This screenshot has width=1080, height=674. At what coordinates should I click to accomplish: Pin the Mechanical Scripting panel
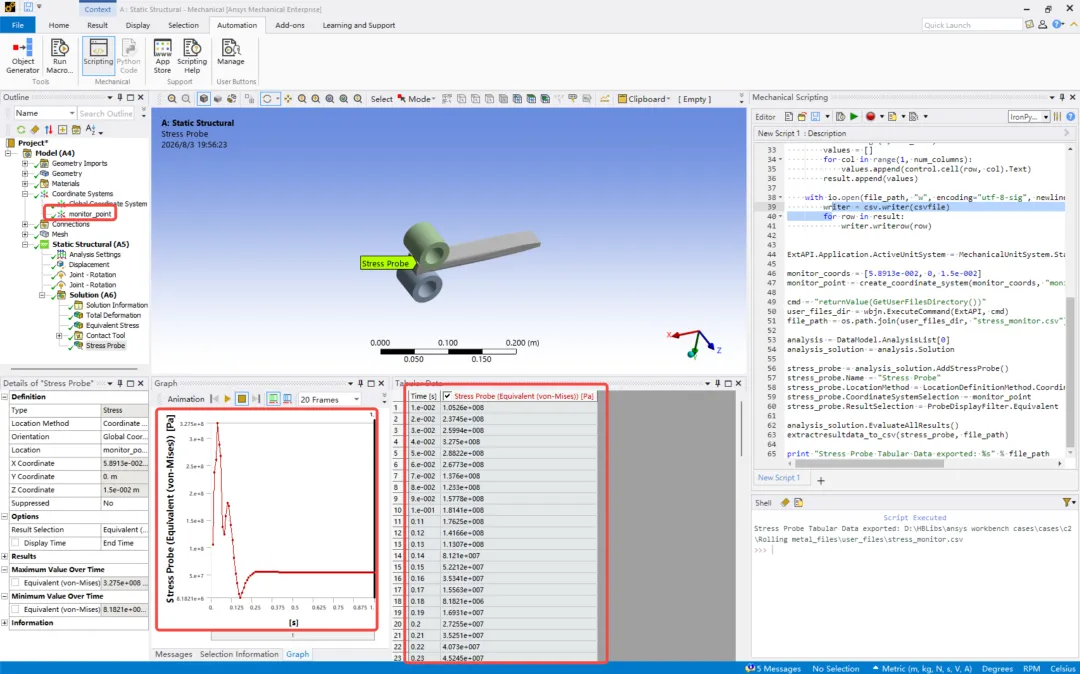[x=1062, y=97]
